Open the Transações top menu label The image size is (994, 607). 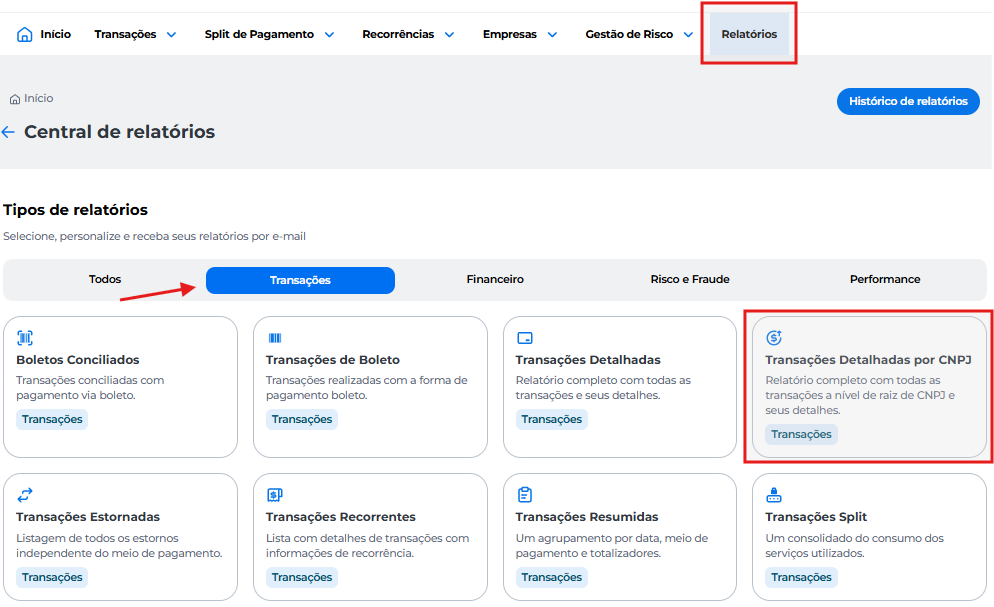pyautogui.click(x=125, y=34)
